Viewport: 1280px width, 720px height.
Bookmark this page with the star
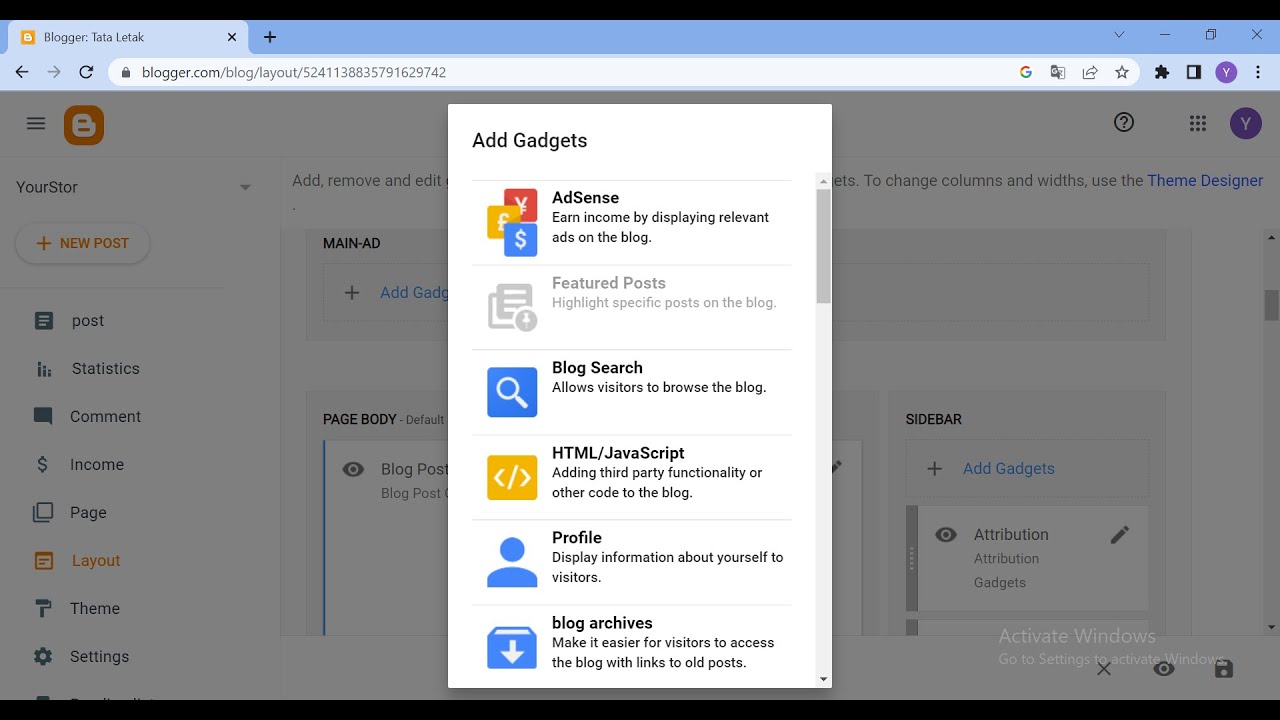tap(1122, 72)
